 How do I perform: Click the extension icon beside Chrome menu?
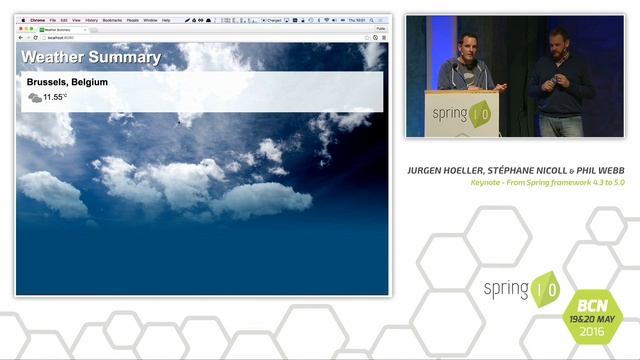point(376,38)
